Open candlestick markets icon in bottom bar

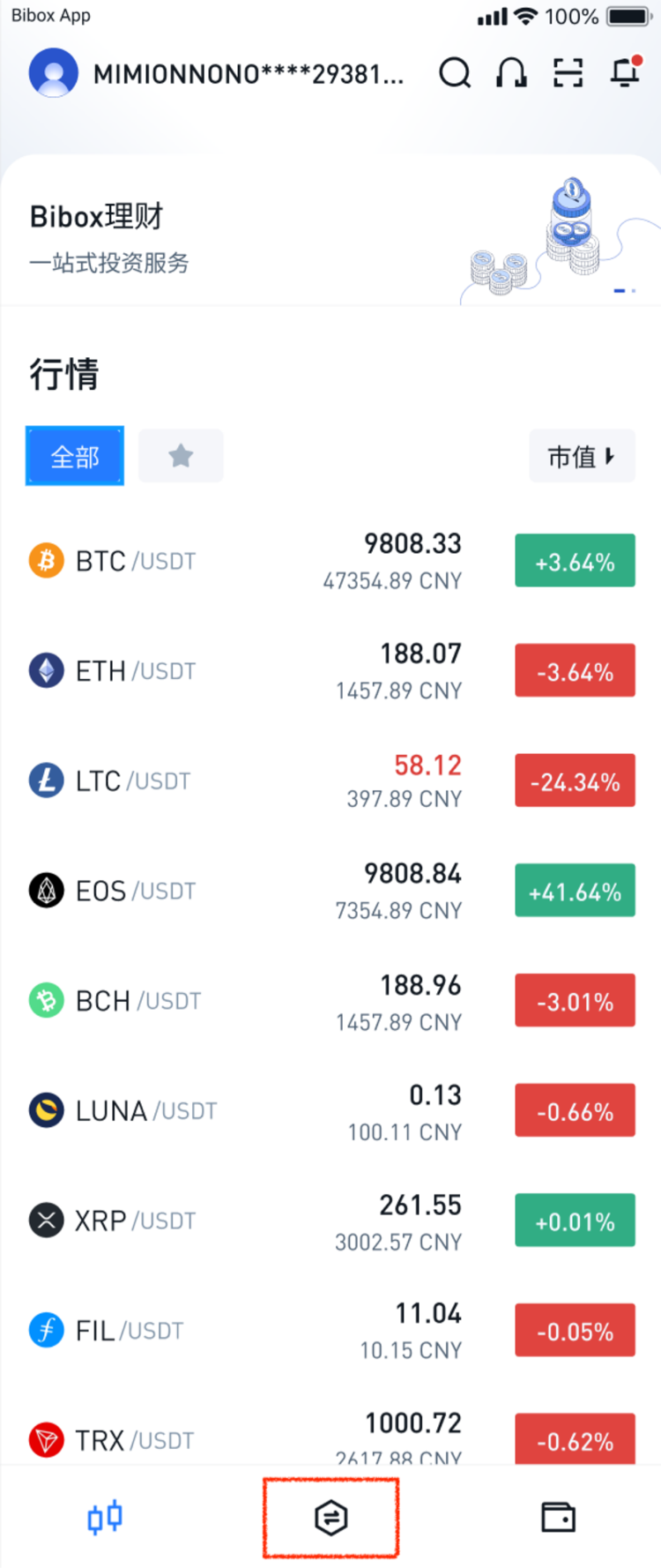(105, 1517)
